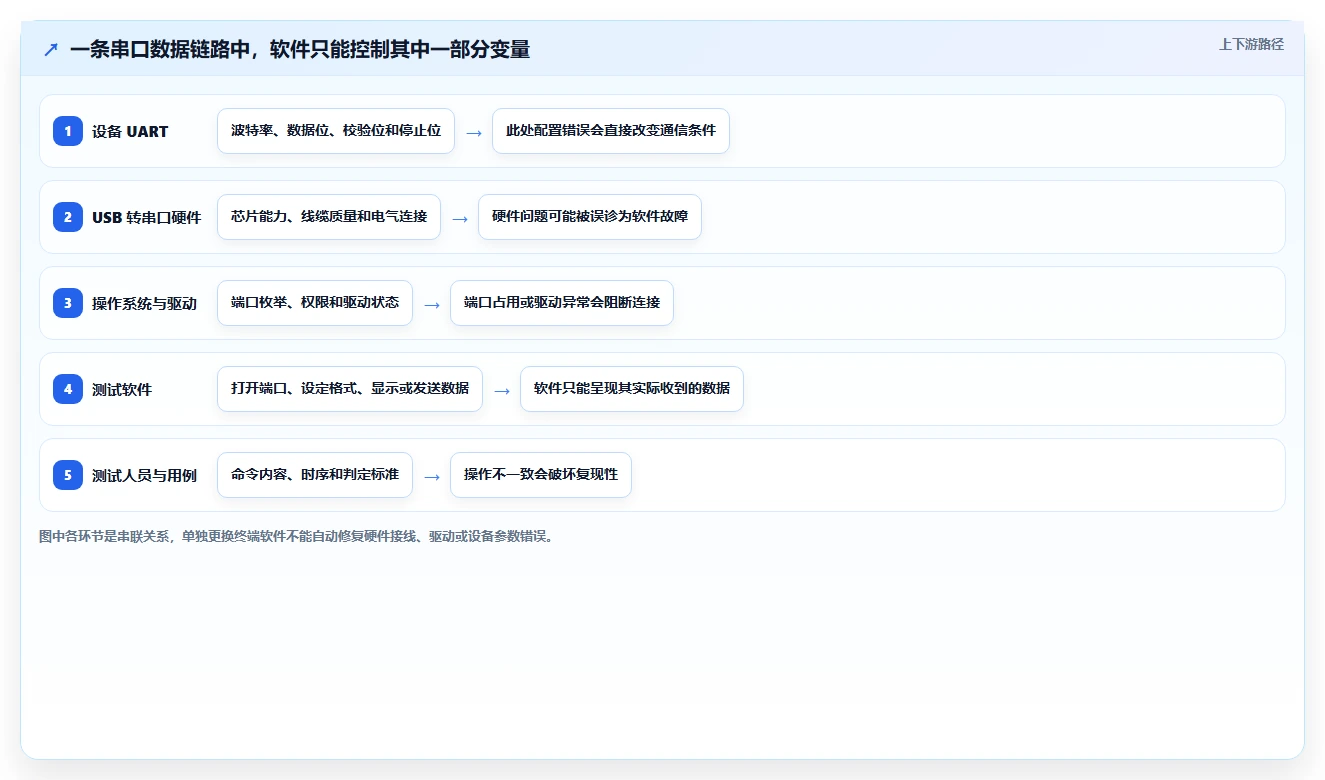Image resolution: width=1325 pixels, height=780 pixels.
Task: Click step number 5 badge
Action: (x=68, y=475)
